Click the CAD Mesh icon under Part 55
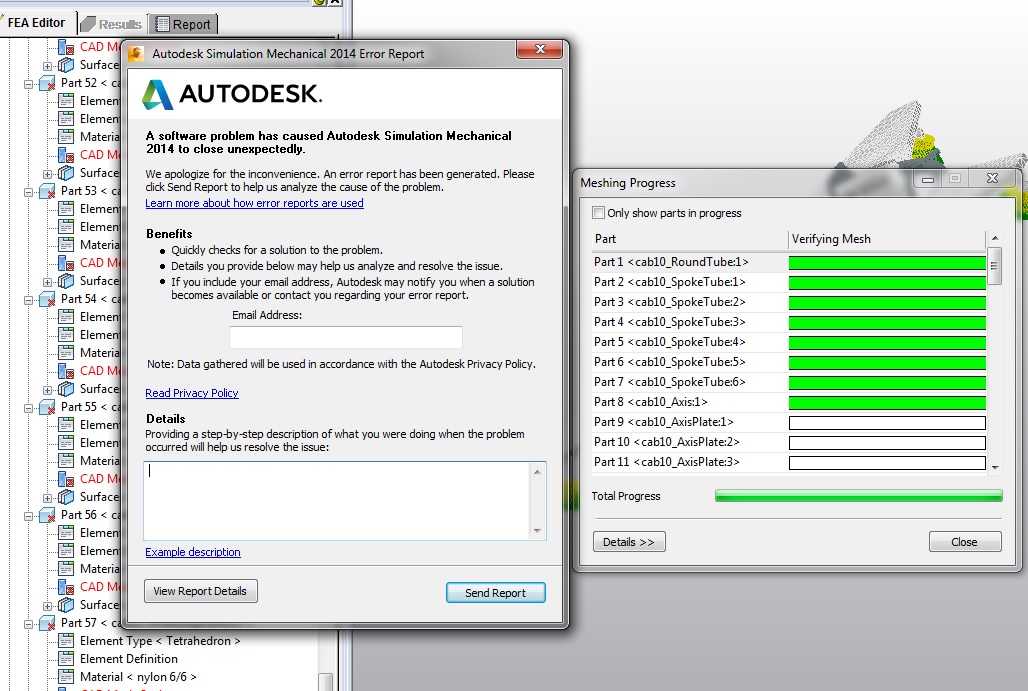Screen dimensions: 1028x691 pyautogui.click(x=66, y=479)
